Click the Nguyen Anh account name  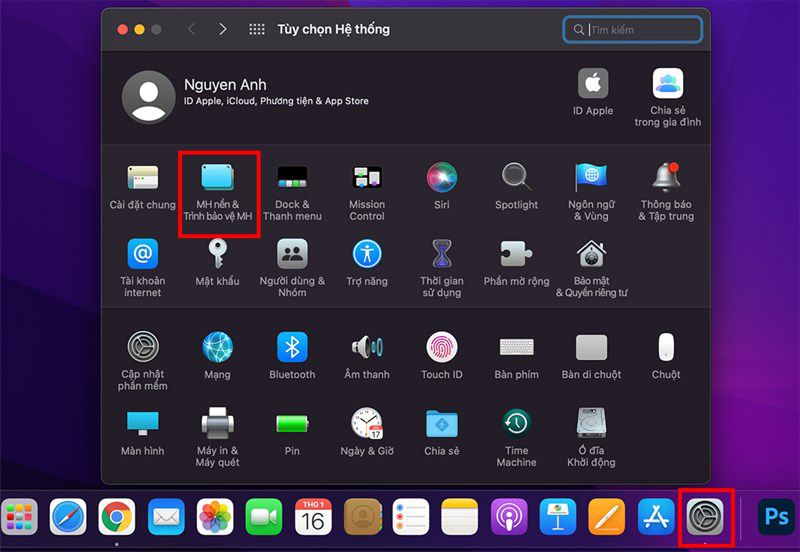pos(225,85)
